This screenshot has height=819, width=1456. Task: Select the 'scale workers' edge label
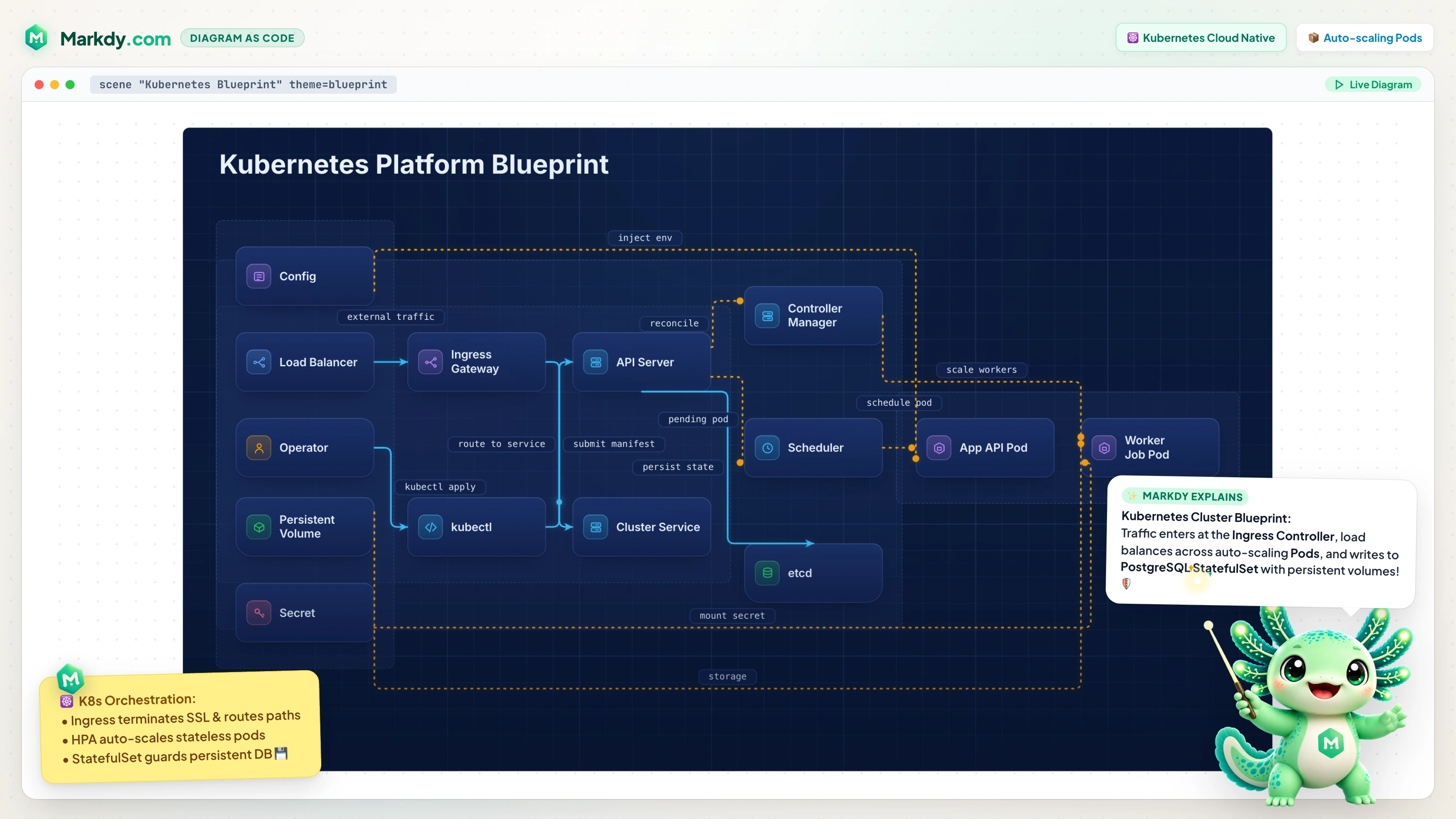click(982, 369)
